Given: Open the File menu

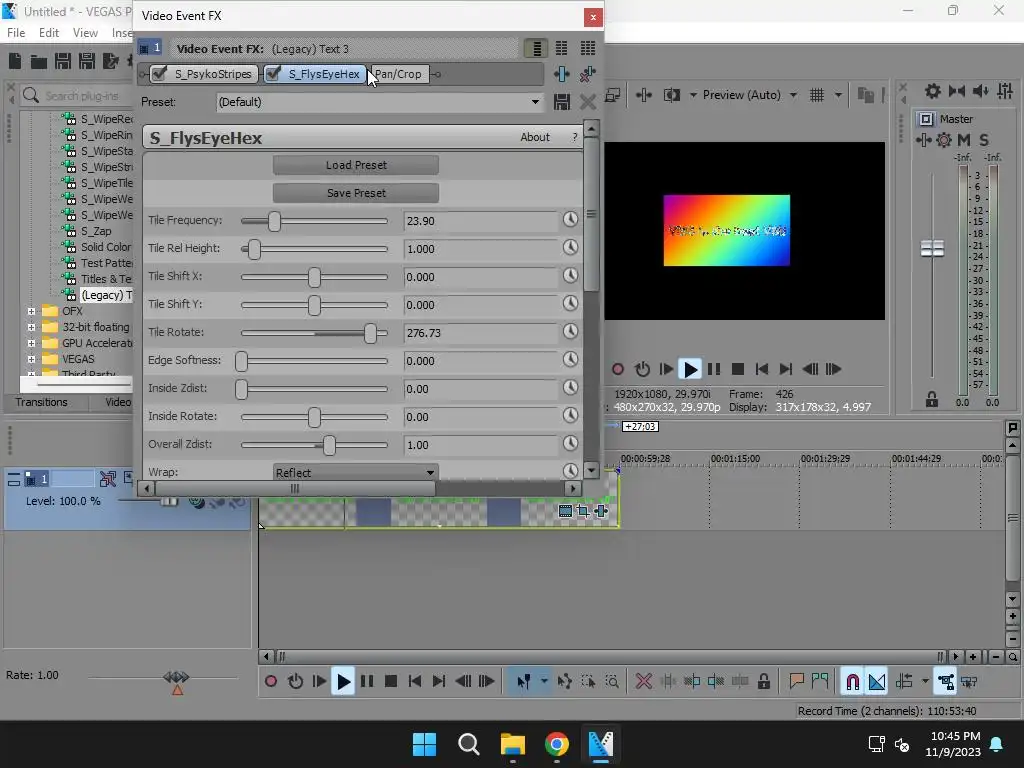Looking at the screenshot, I should 16,33.
